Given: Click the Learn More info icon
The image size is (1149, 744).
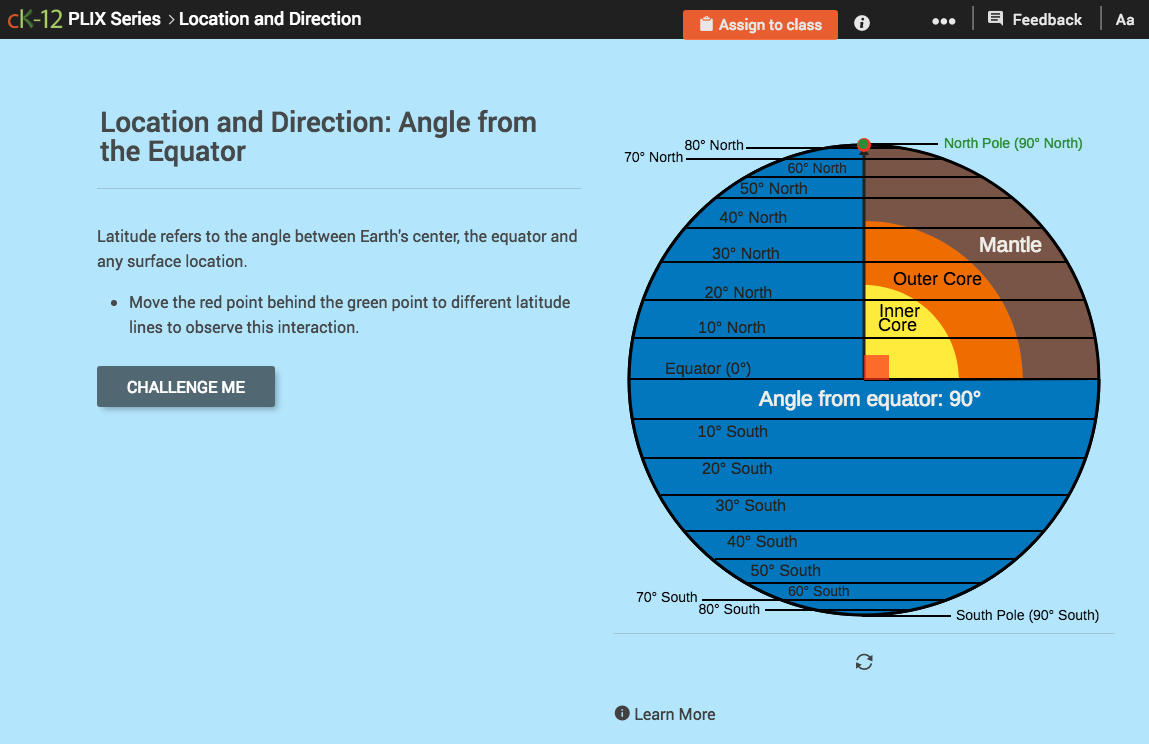Looking at the screenshot, I should point(621,713).
